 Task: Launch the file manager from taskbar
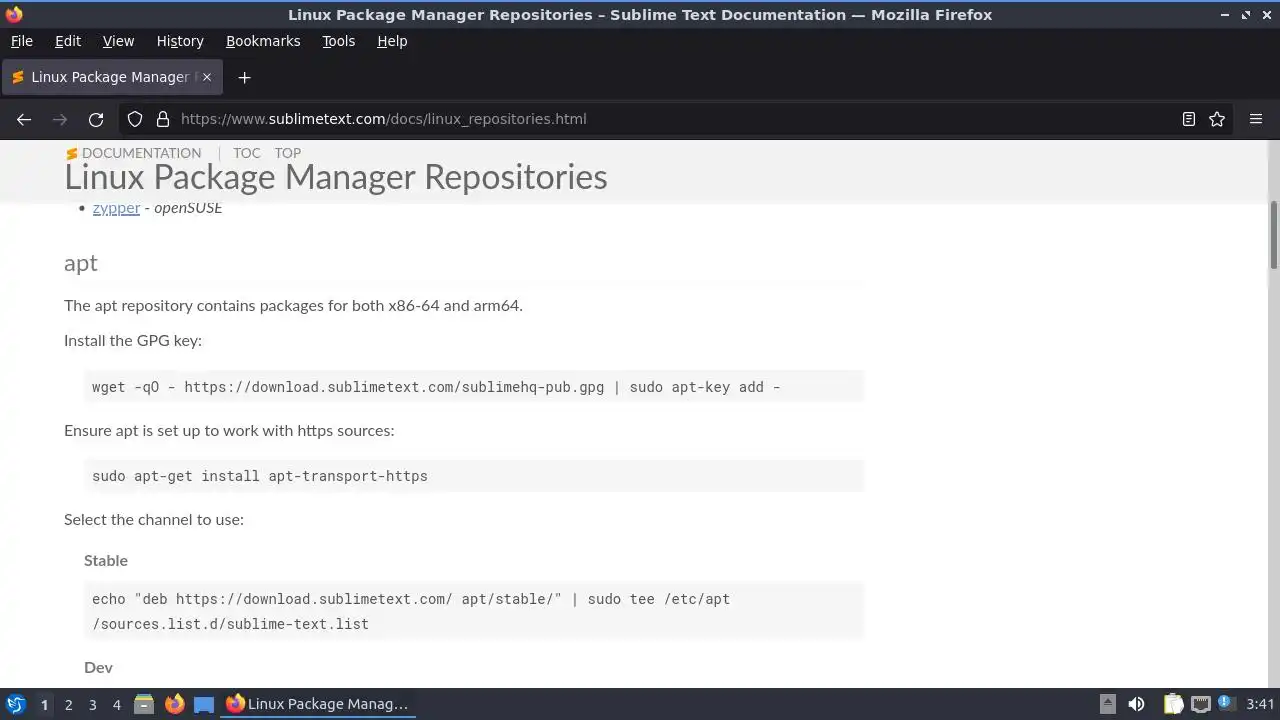pyautogui.click(x=144, y=704)
